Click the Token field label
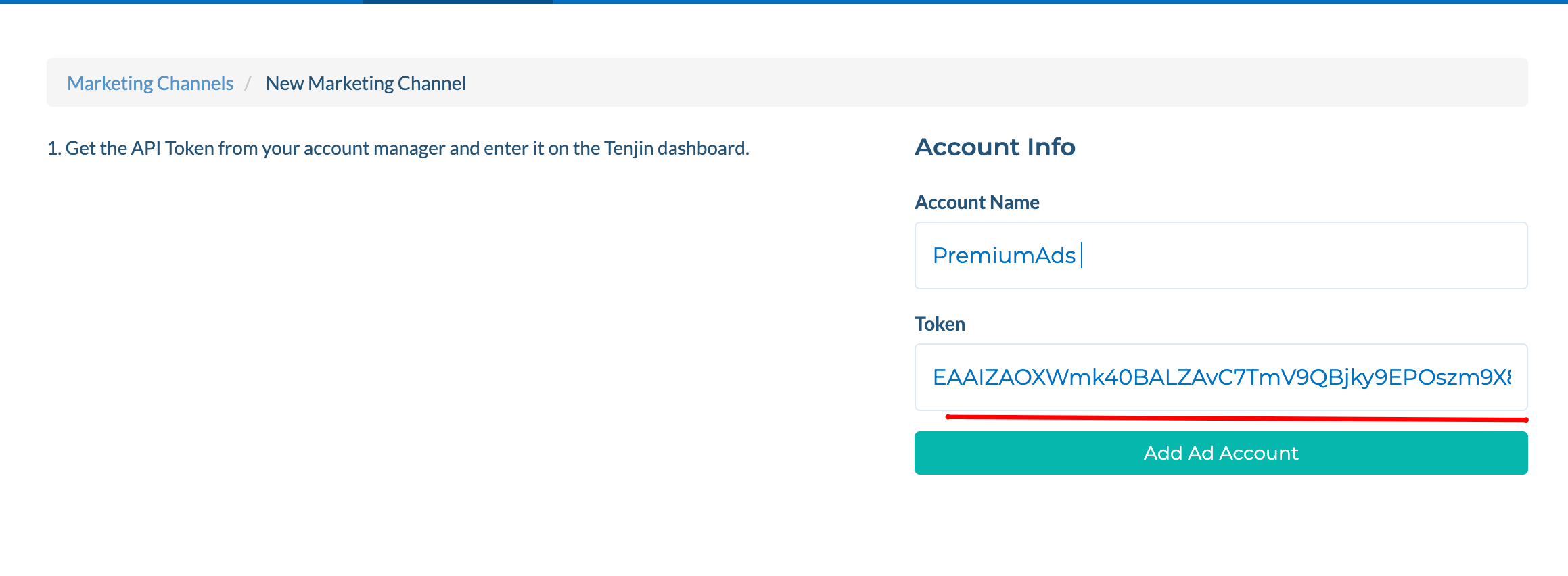The height and width of the screenshot is (576, 1568). [x=940, y=324]
